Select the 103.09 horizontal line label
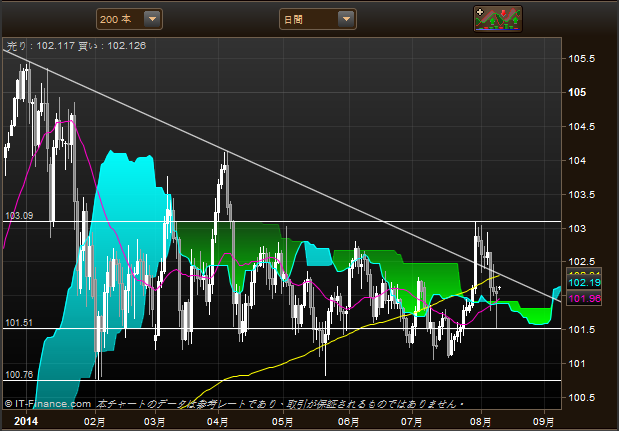The height and width of the screenshot is (431, 619). tap(19, 216)
